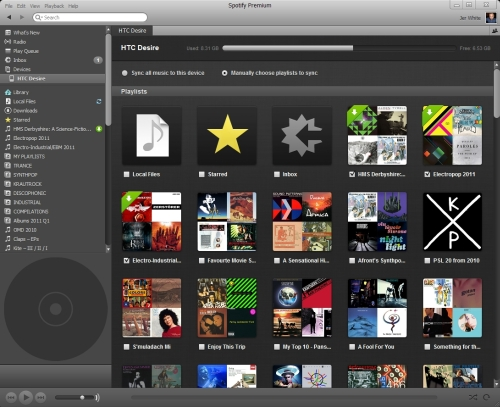Image resolution: width=500 pixels, height=407 pixels.
Task: Click the KP cover of PSL 20
Action: (x=452, y=222)
